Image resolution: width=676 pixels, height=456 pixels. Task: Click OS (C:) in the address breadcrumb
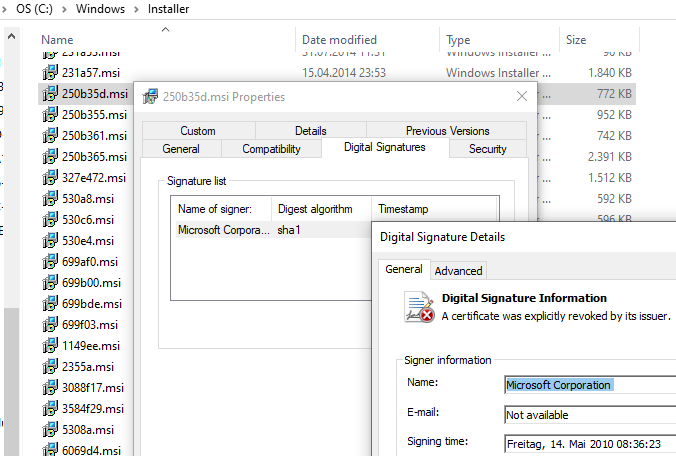coord(34,9)
